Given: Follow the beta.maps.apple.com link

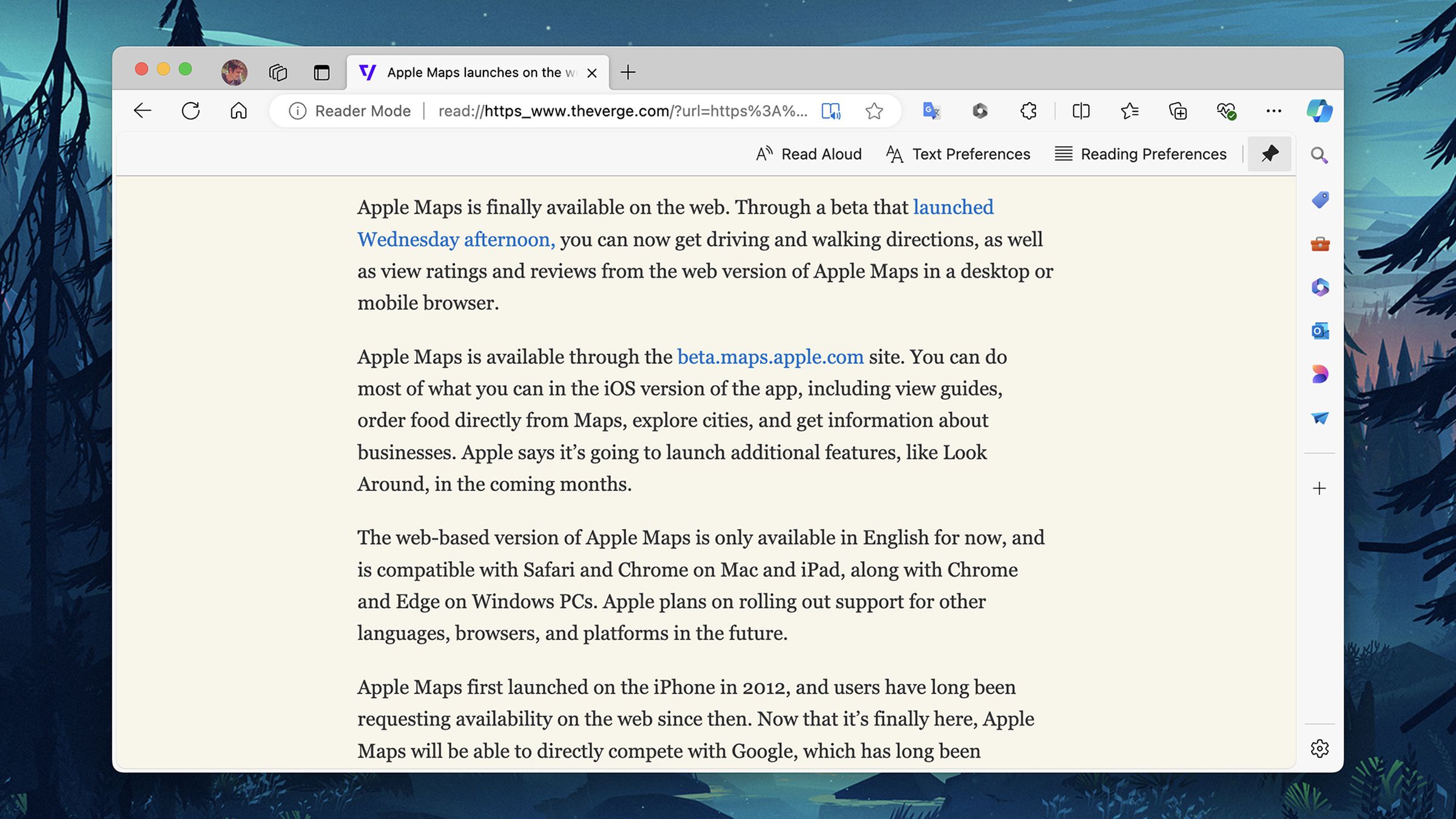Looking at the screenshot, I should coord(770,357).
